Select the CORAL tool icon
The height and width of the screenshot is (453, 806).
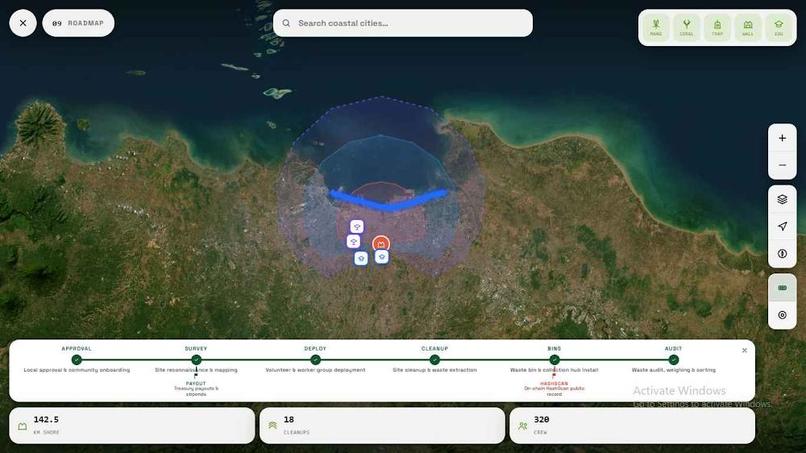click(x=687, y=27)
